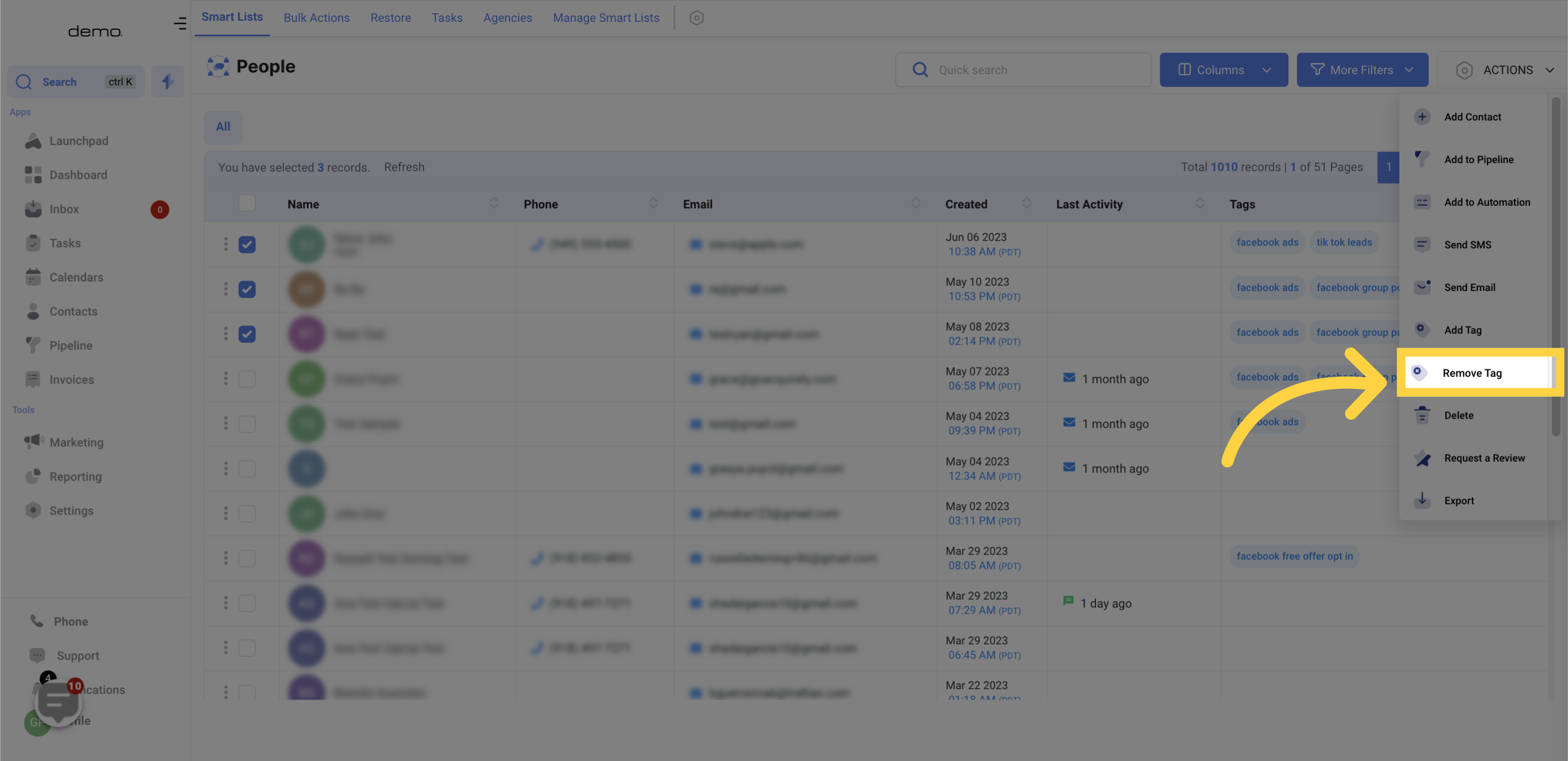This screenshot has height=761, width=1568.
Task: Open the Reporting pie chart icon
Action: [x=34, y=476]
